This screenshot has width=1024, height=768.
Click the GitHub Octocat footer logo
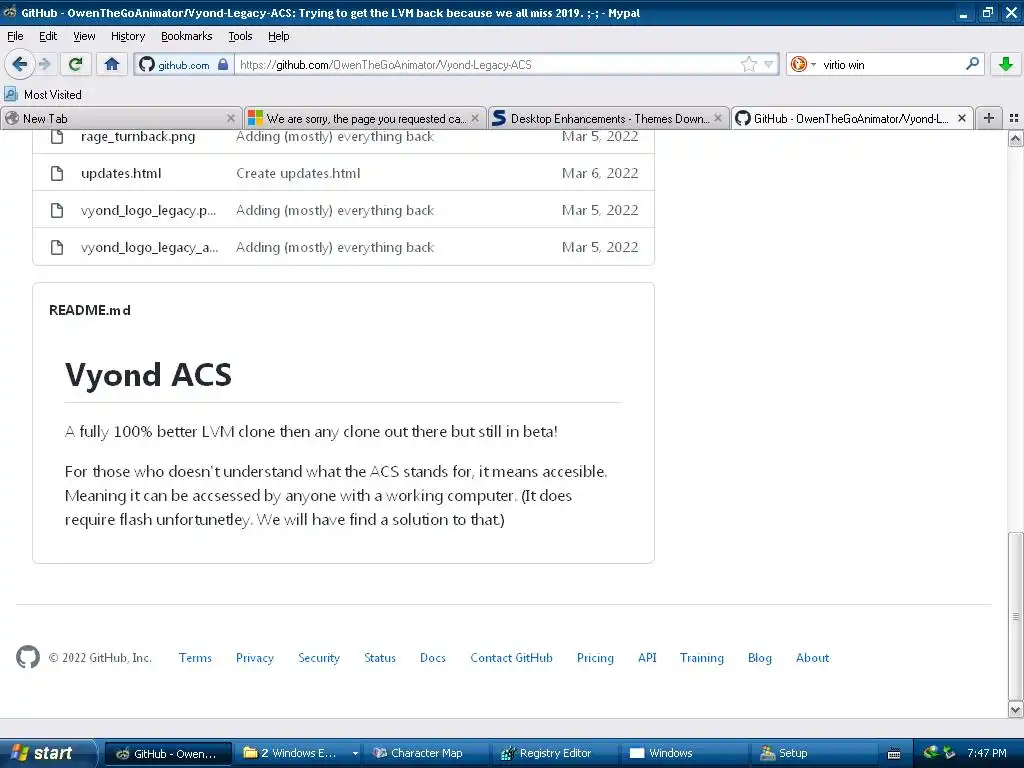(x=28, y=657)
